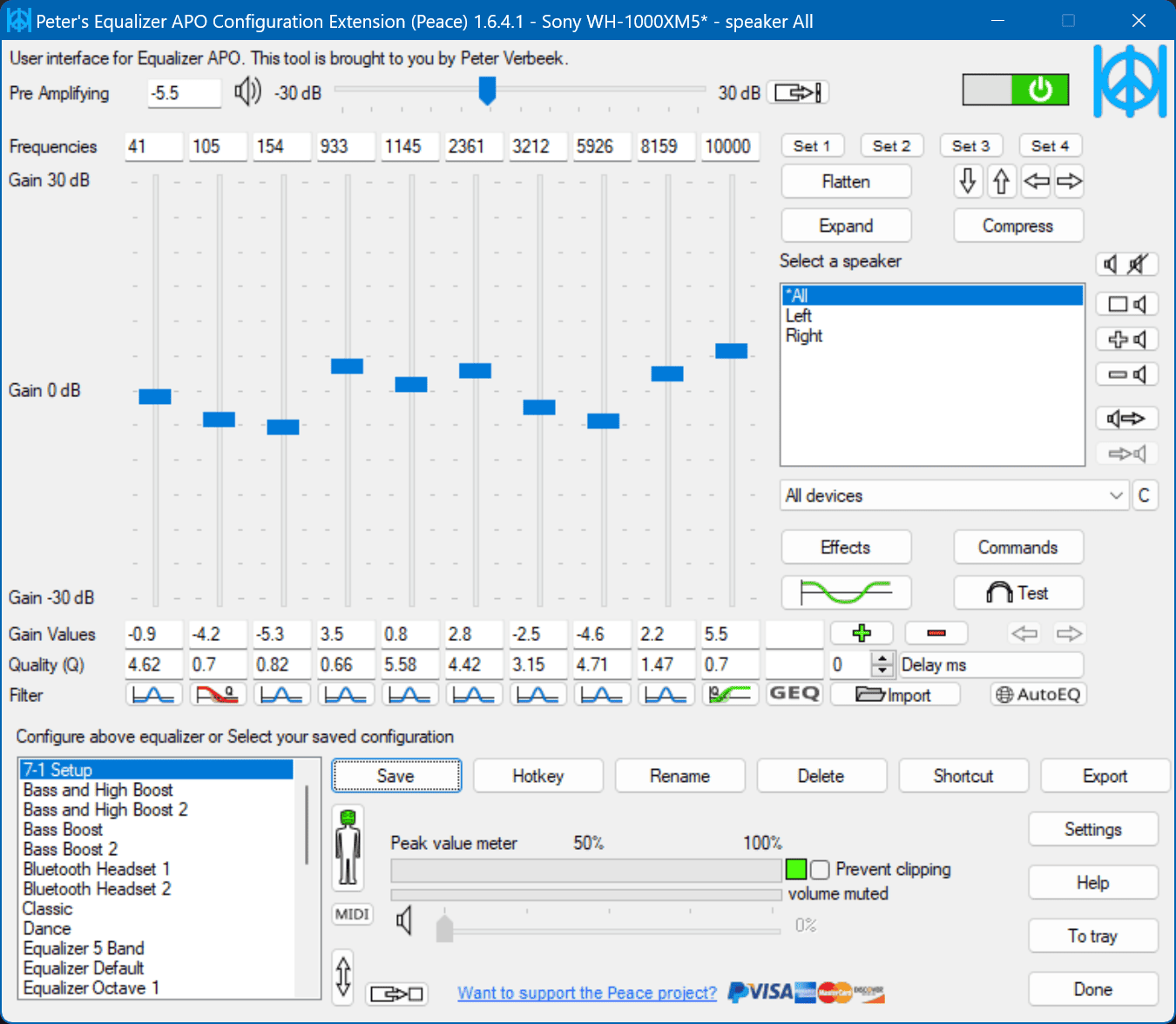Click the Pre Amplifying value input field
Viewport: 1176px width, 1024px height.
pos(184,93)
